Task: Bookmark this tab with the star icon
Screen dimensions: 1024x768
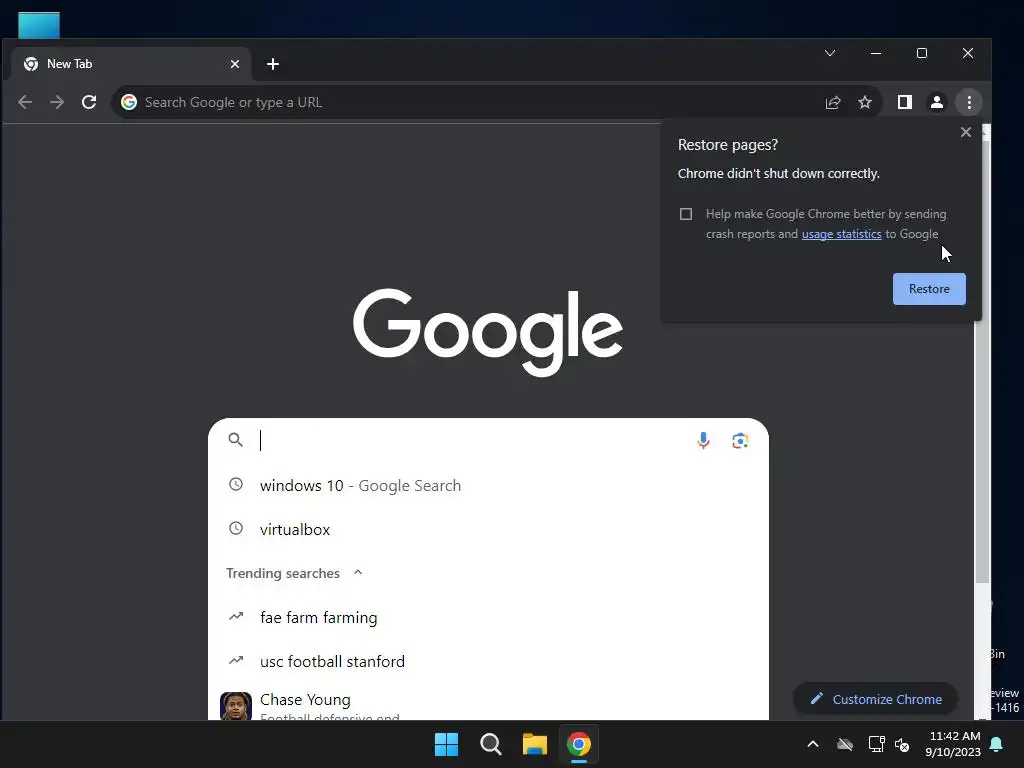Action: click(865, 103)
